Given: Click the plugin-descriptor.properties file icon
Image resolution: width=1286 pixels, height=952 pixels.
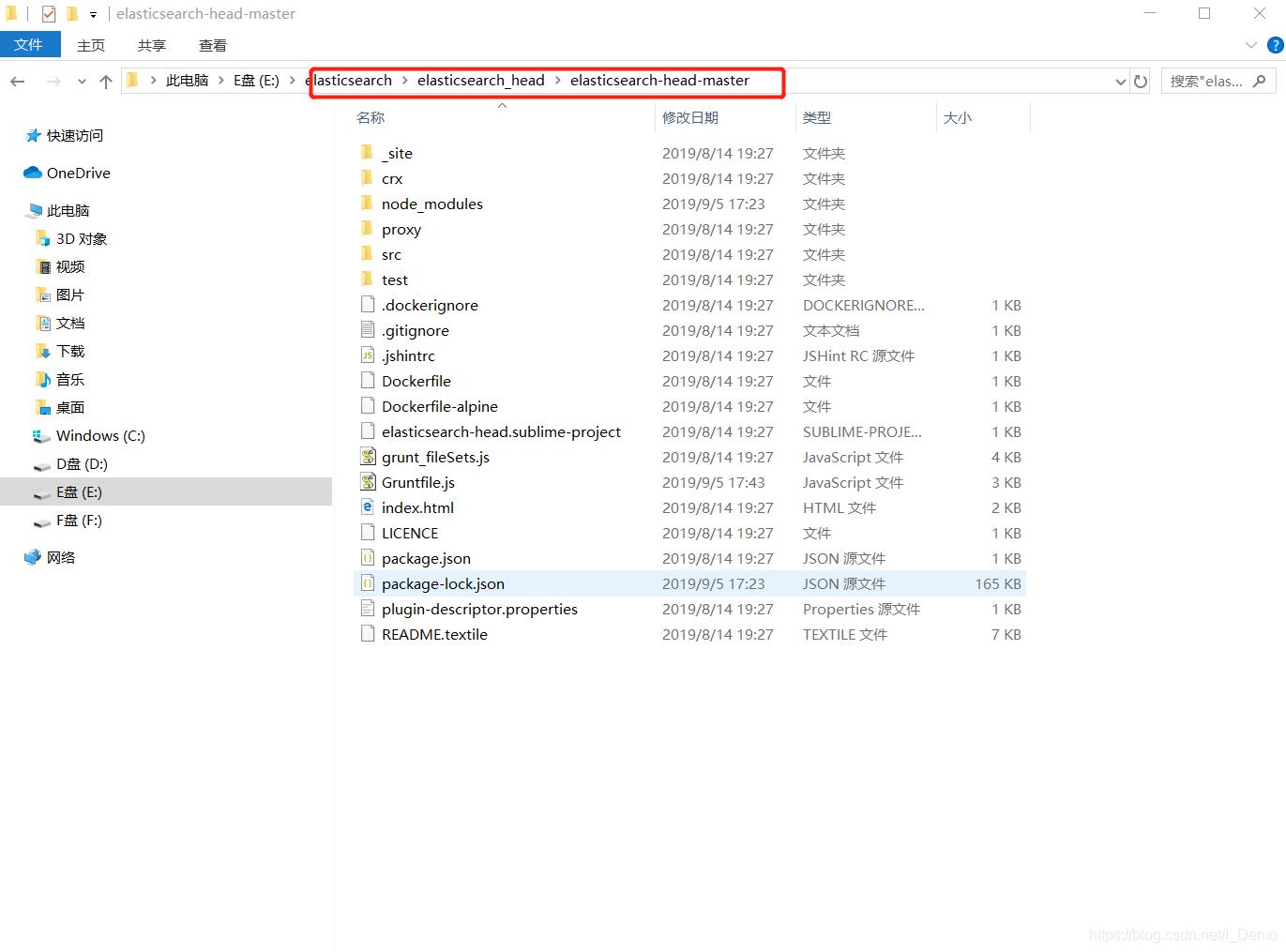Looking at the screenshot, I should click(368, 609).
